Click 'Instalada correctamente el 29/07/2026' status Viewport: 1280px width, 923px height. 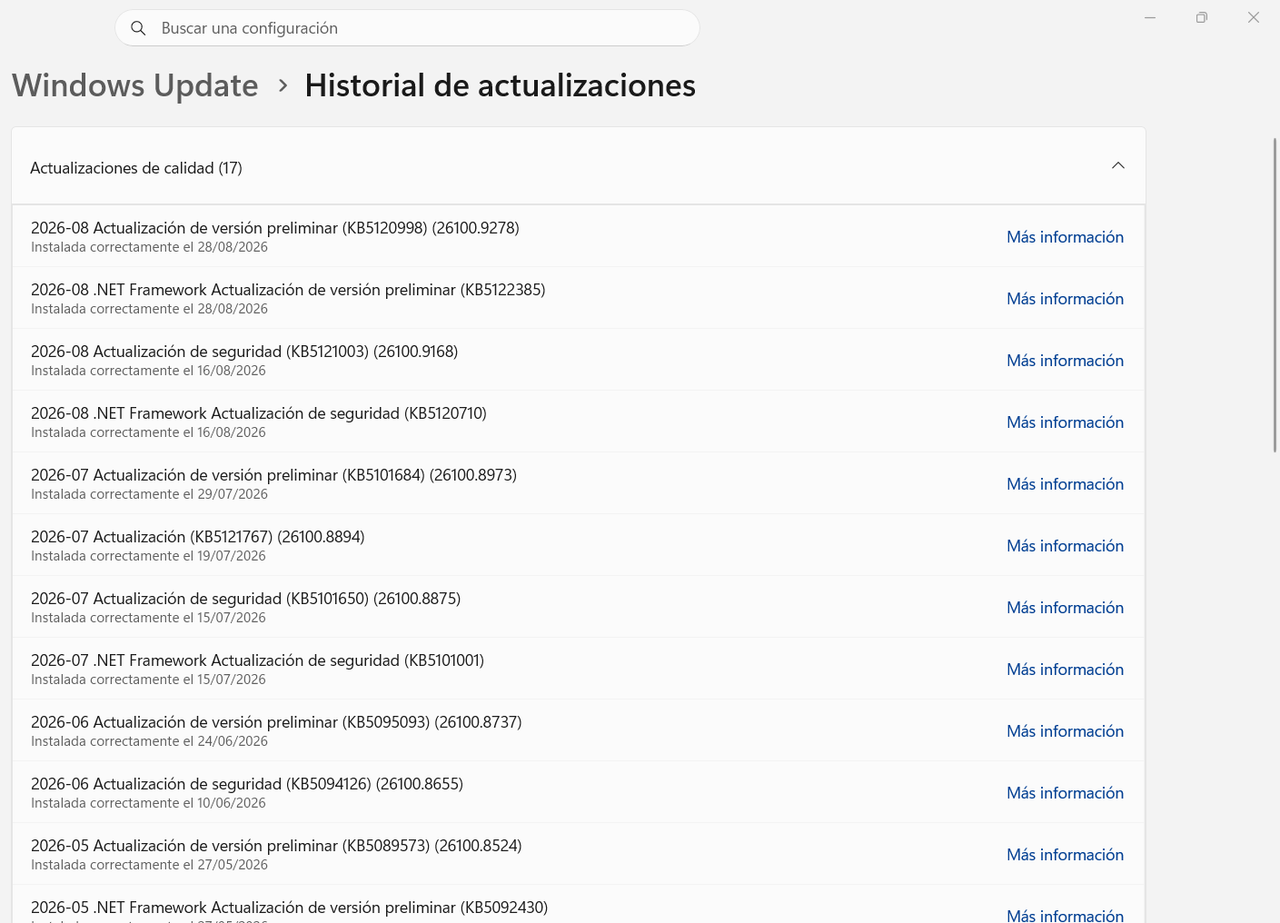149,494
